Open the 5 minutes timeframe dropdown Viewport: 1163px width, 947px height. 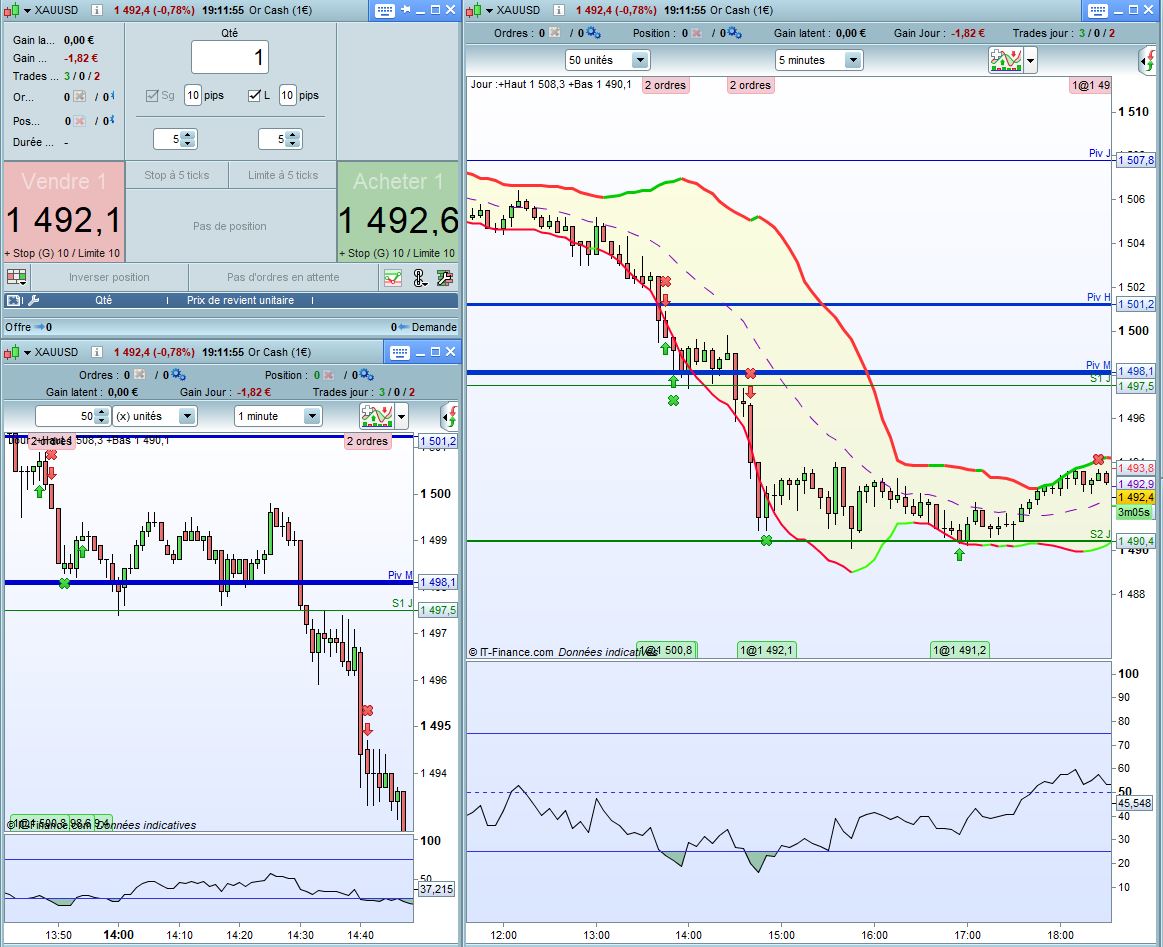[819, 60]
